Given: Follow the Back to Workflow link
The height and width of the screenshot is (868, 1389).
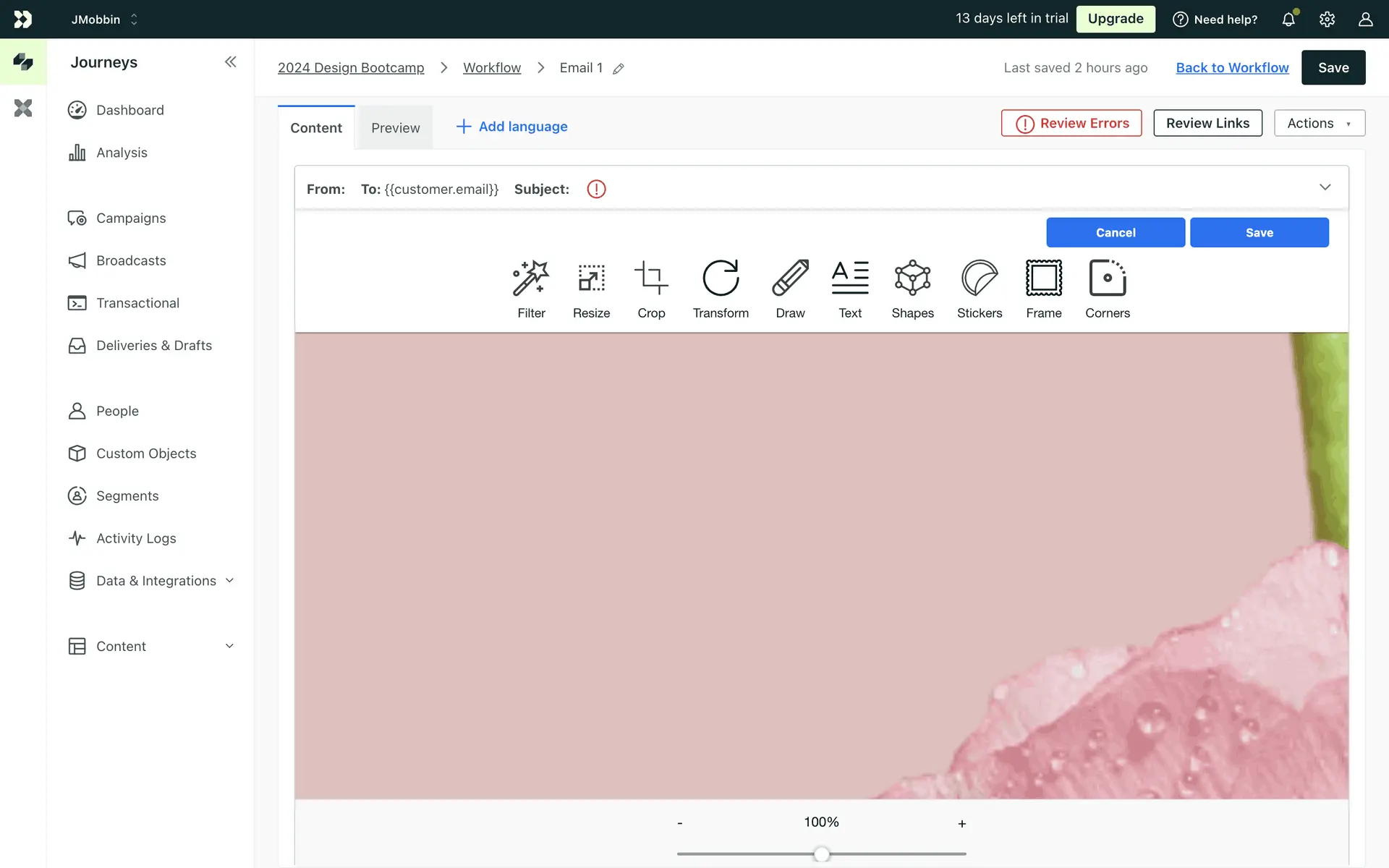Looking at the screenshot, I should (1232, 67).
